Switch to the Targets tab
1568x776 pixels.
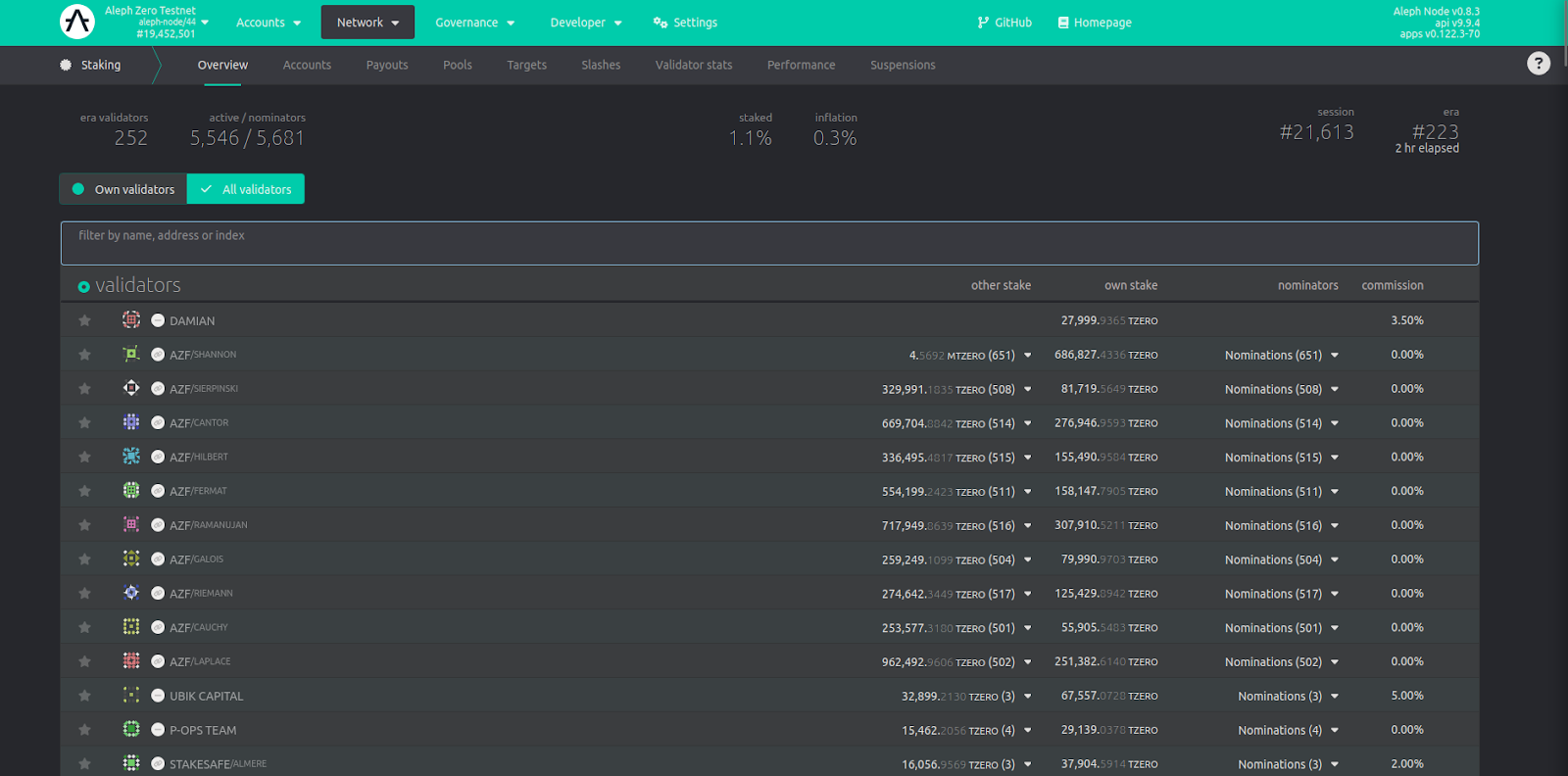point(527,65)
